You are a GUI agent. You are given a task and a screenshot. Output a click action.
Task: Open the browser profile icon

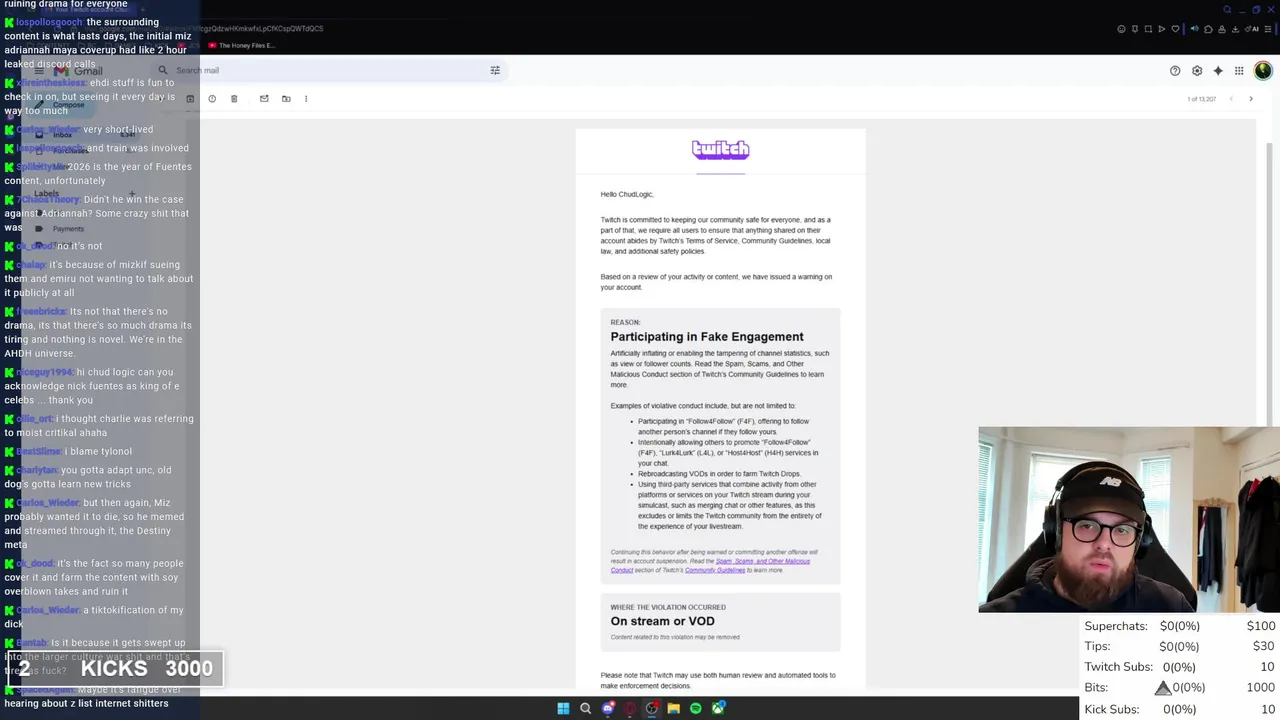click(1222, 29)
